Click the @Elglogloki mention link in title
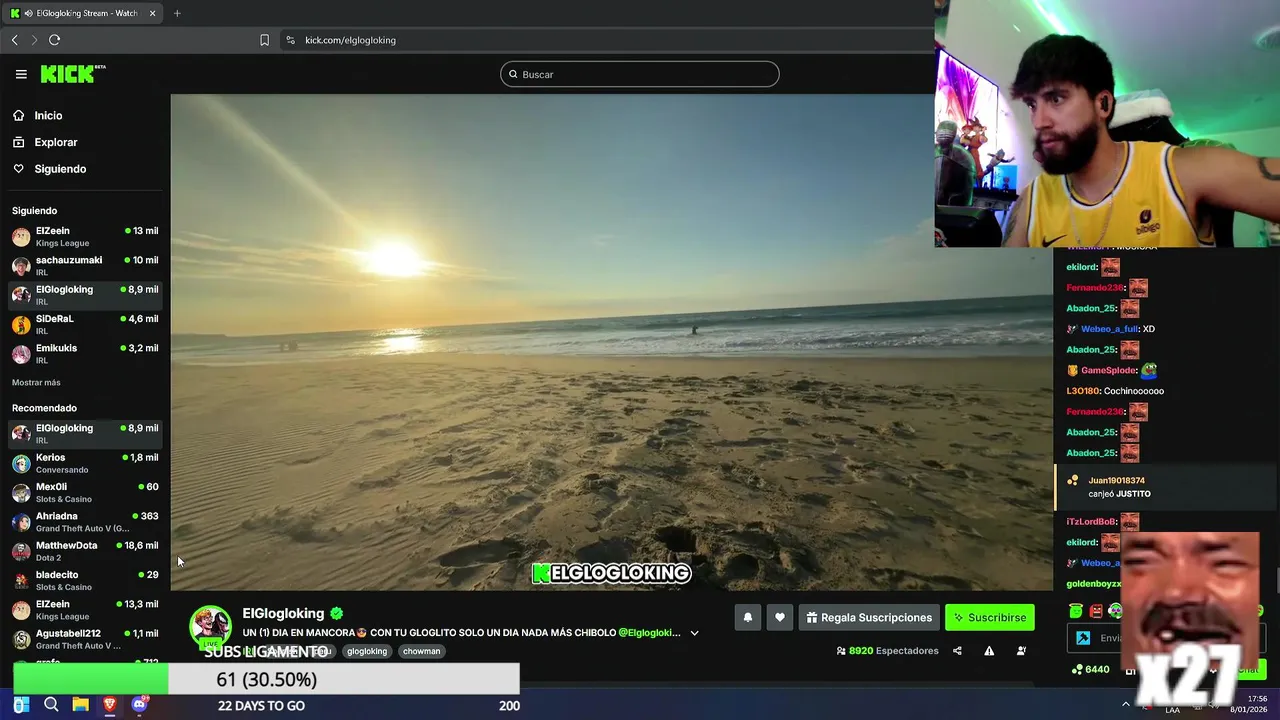Screen dimensions: 1280x720 (x=649, y=633)
